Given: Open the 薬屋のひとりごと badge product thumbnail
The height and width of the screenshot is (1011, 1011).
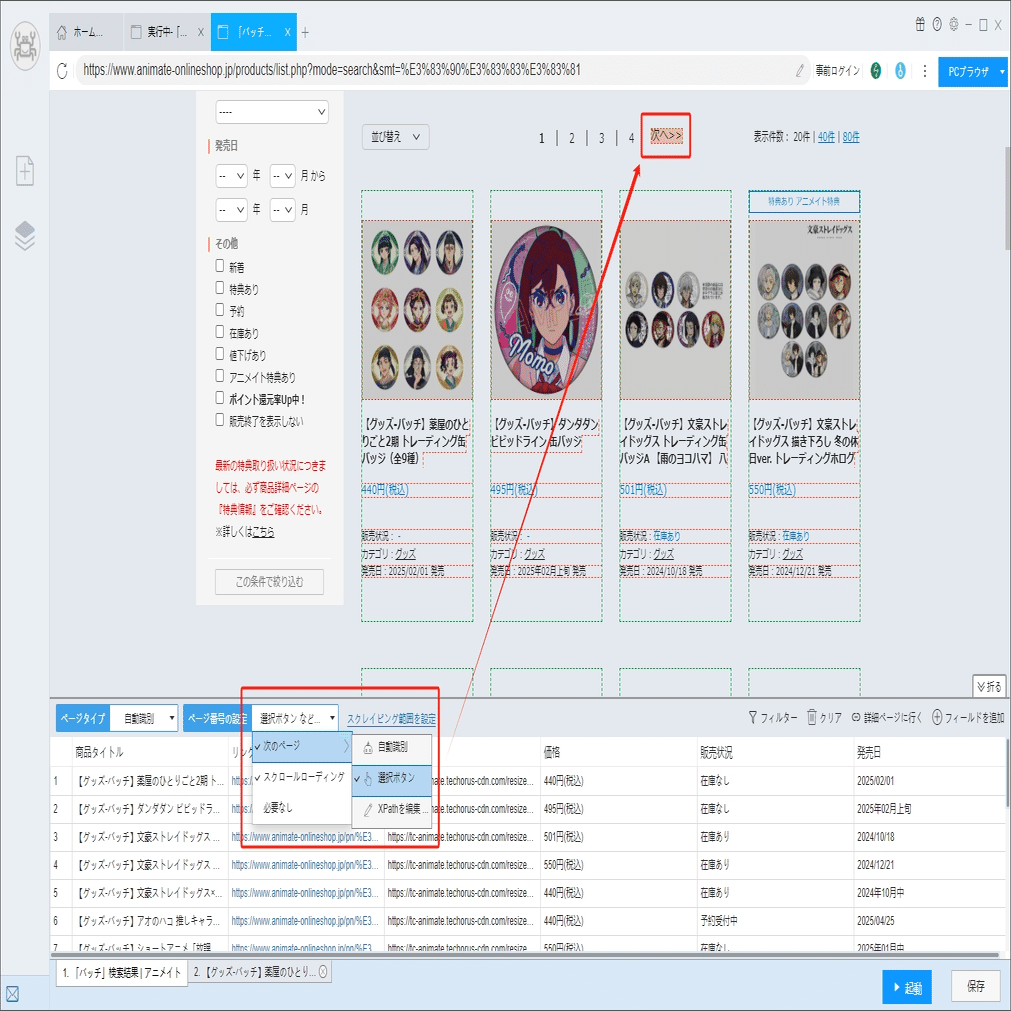Looking at the screenshot, I should point(417,309).
